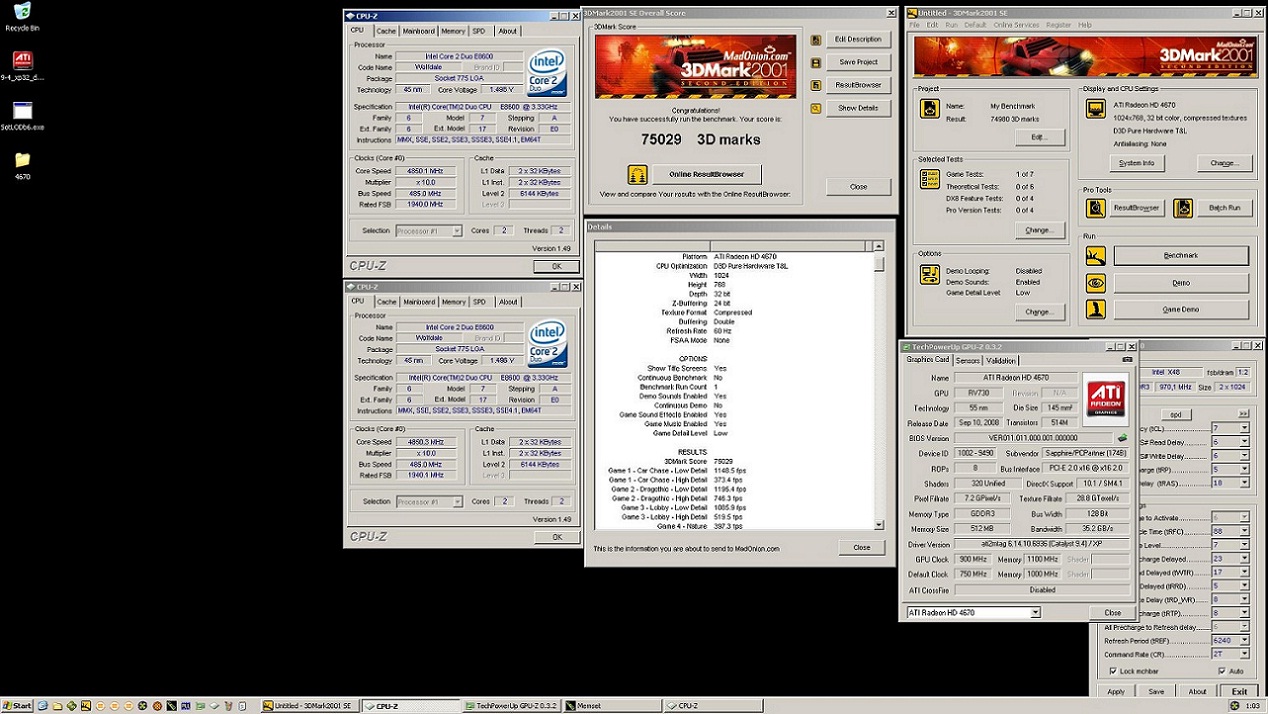The width and height of the screenshot is (1268, 714).
Task: Switch to Memset from the taskbar
Action: pos(612,706)
